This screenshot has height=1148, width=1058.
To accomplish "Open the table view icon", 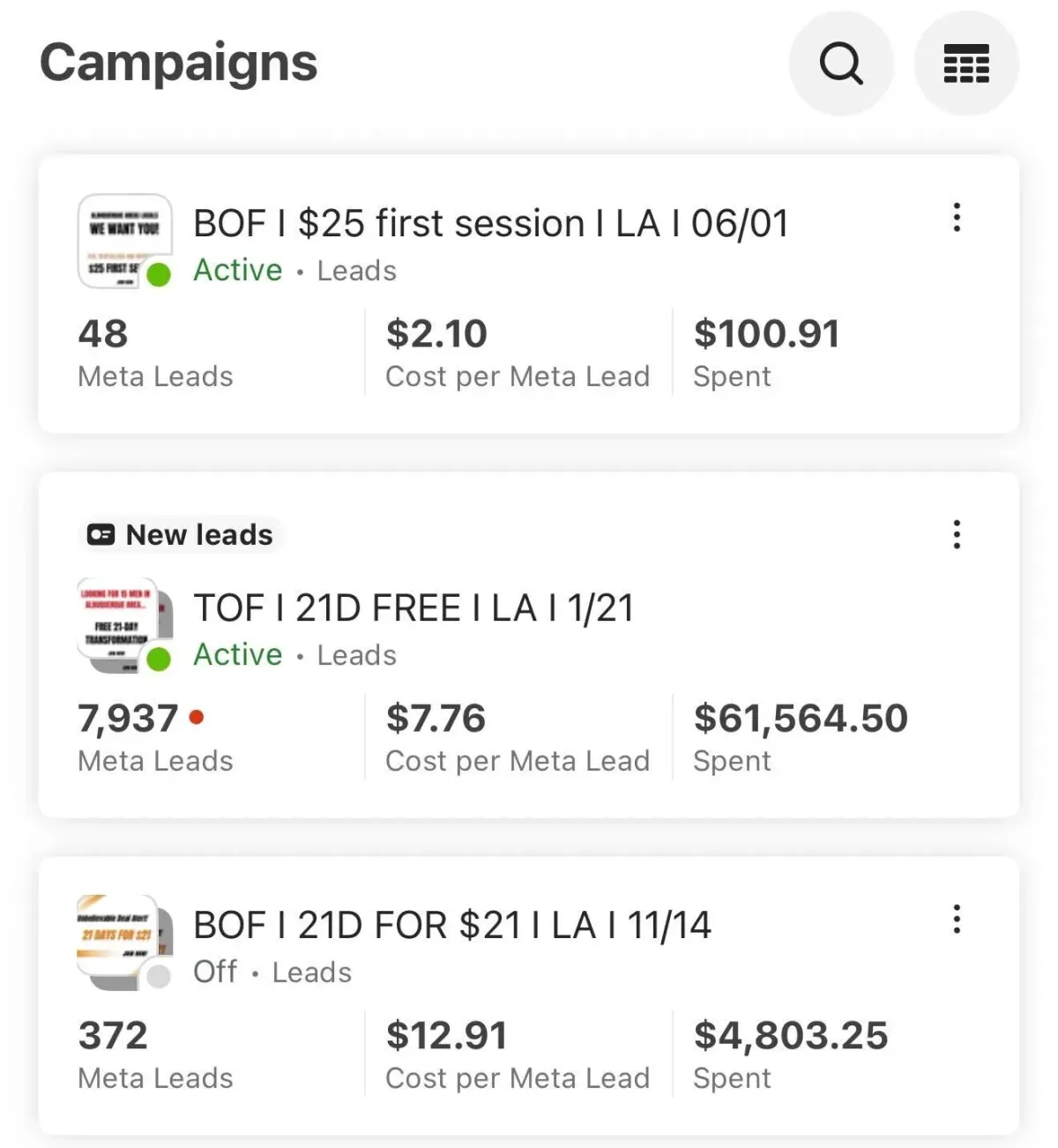I will click(x=966, y=63).
